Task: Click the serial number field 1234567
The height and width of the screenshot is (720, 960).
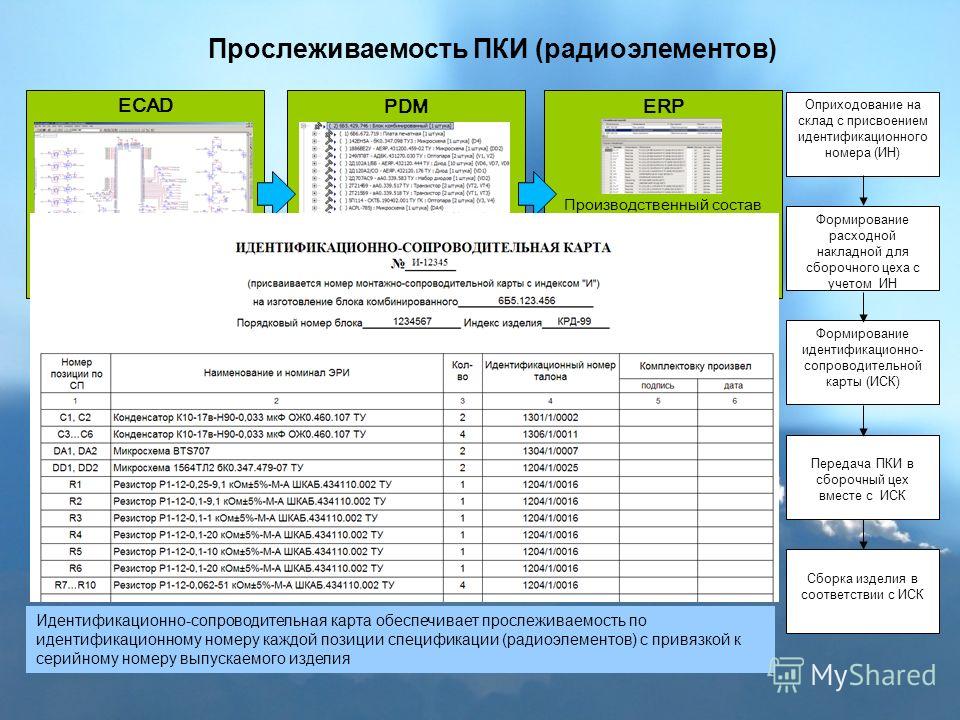Action: pos(412,321)
